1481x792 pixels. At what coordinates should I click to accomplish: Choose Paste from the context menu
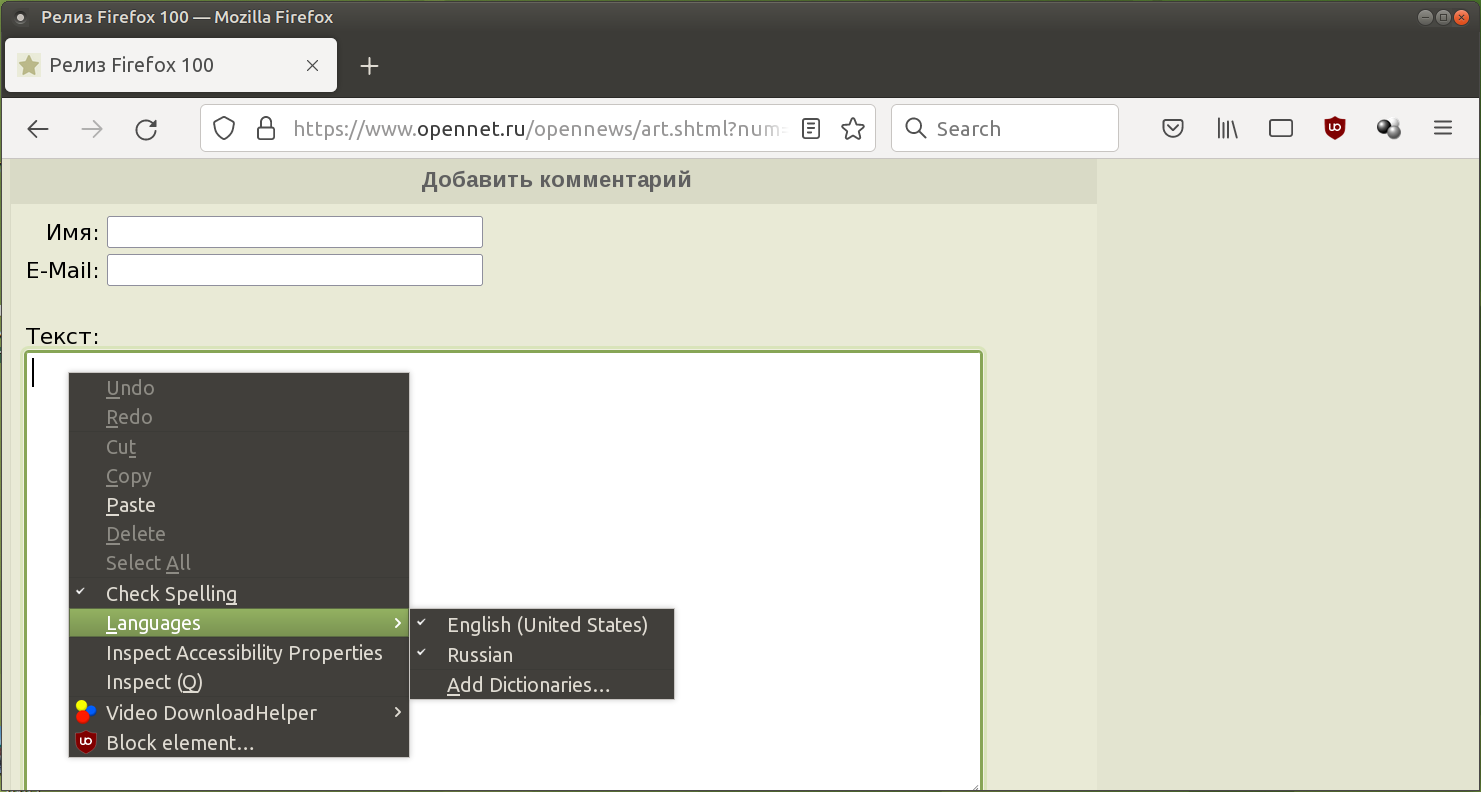(239, 505)
